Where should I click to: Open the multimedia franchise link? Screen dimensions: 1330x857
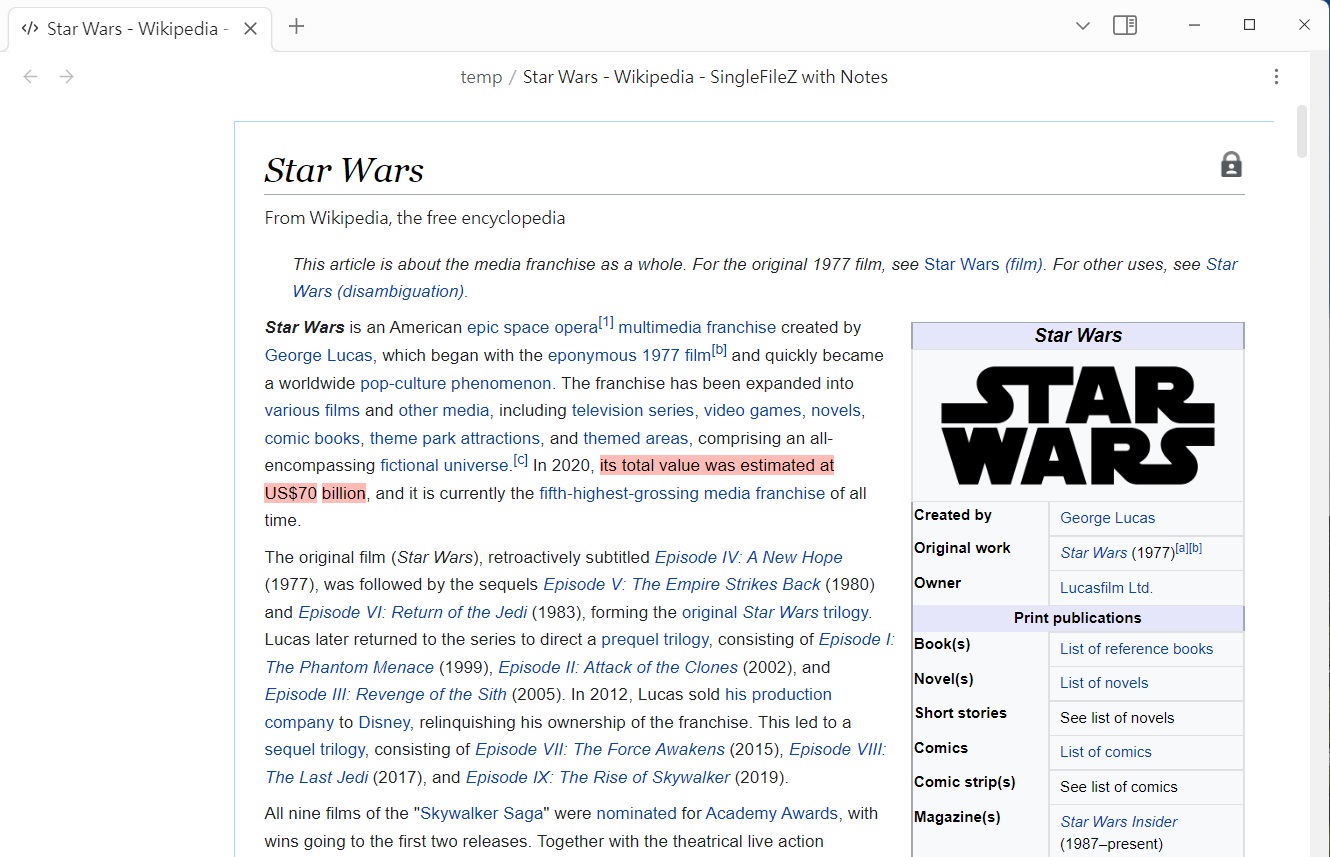pos(697,327)
